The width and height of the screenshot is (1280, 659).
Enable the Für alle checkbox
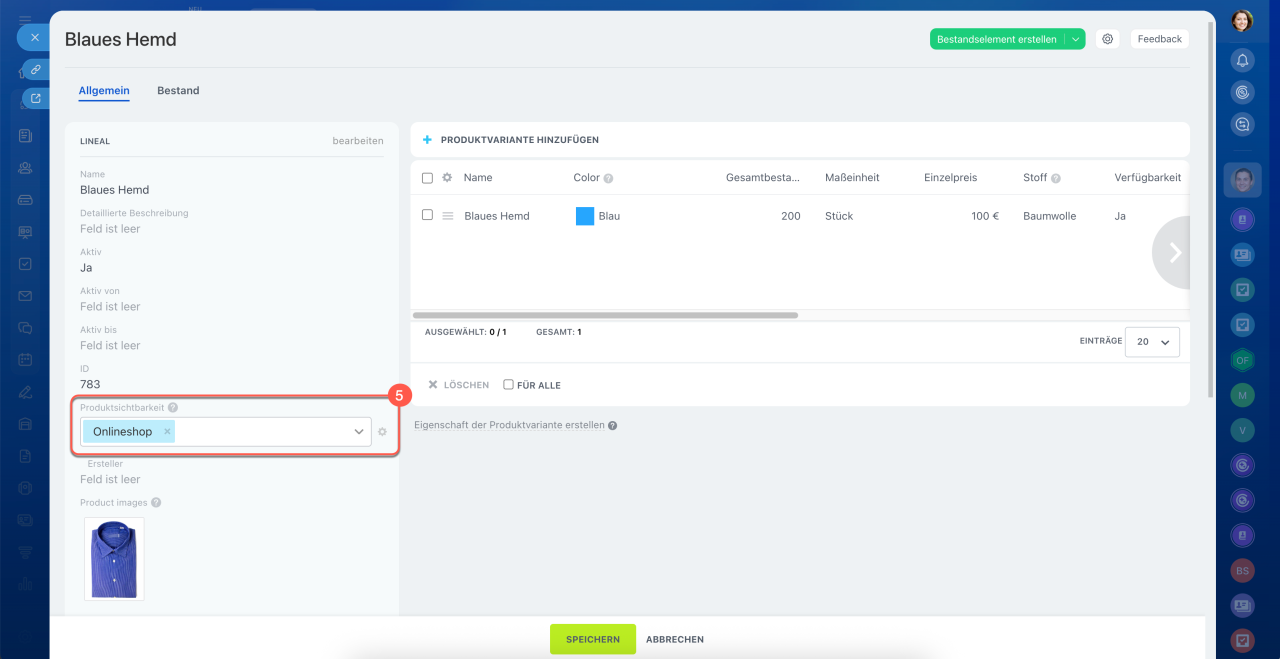point(509,385)
